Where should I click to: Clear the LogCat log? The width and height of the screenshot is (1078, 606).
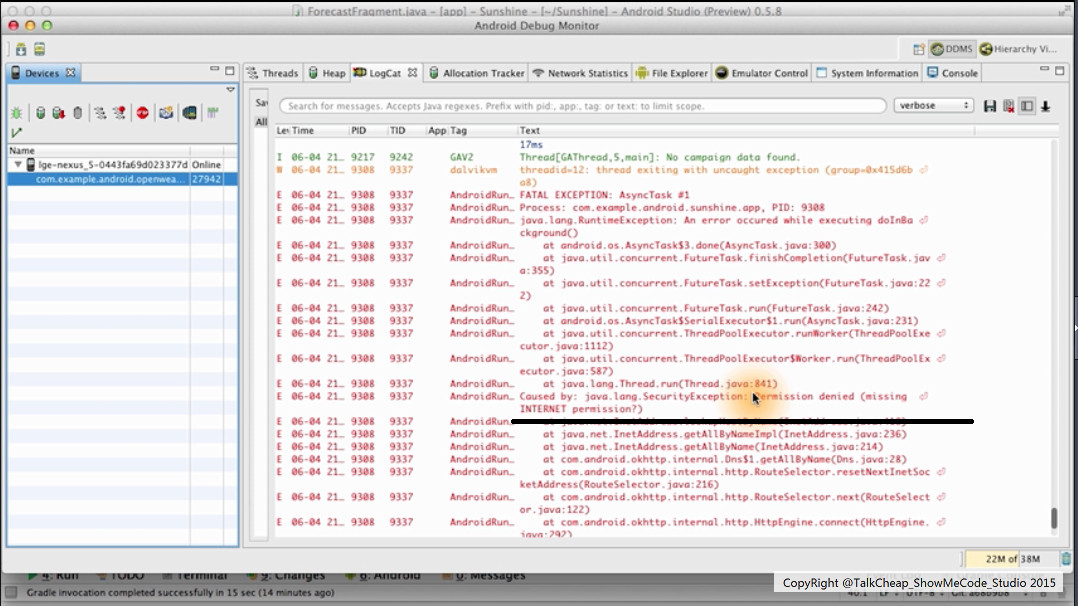tap(1009, 106)
